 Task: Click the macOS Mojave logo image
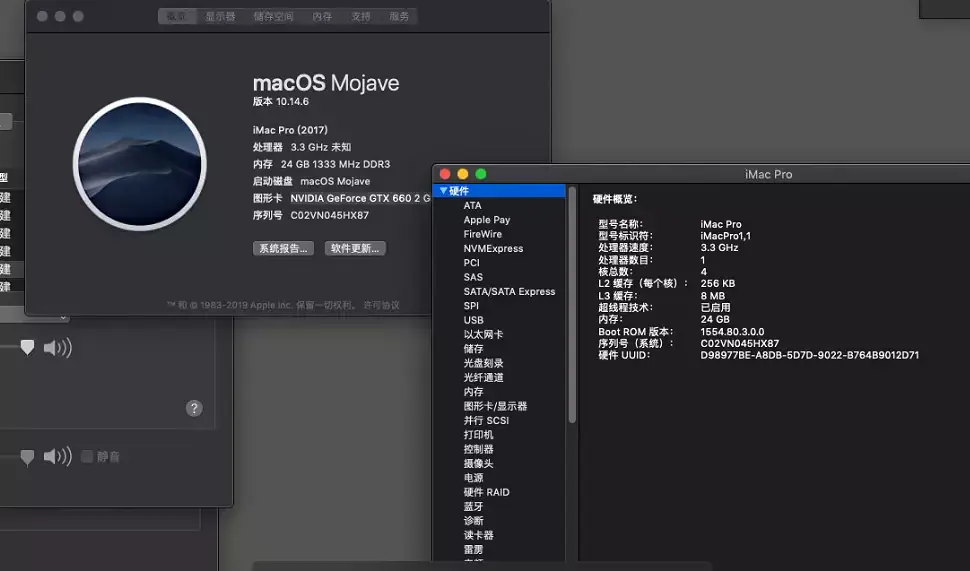(140, 164)
